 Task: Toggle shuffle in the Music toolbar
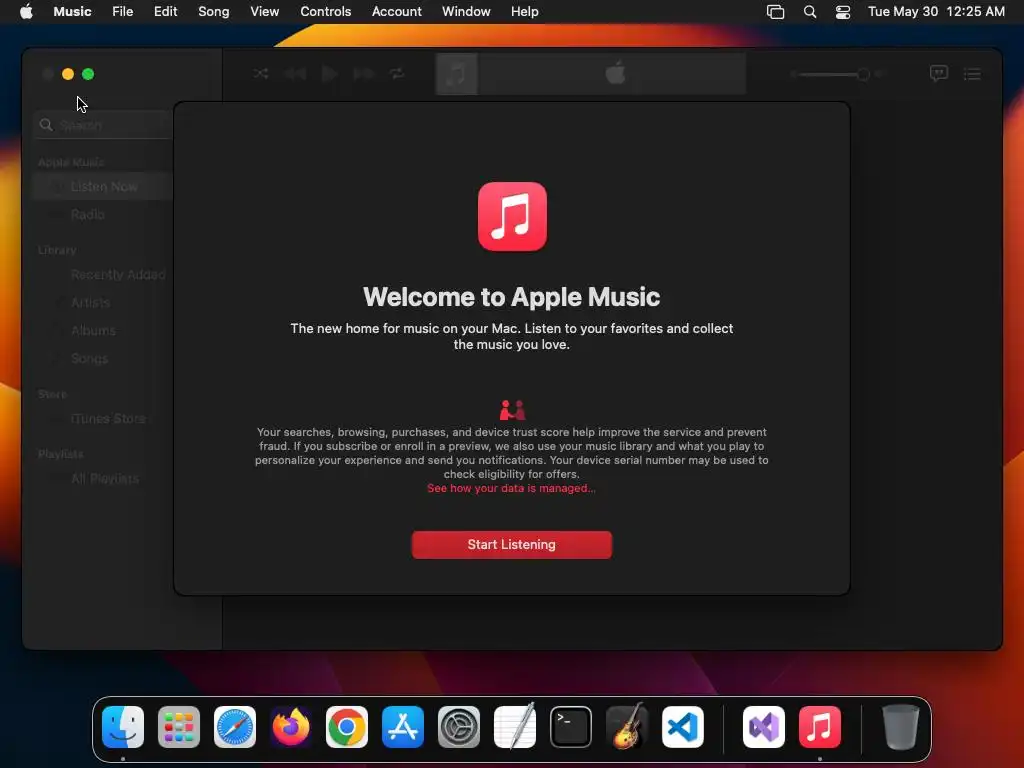coord(261,74)
